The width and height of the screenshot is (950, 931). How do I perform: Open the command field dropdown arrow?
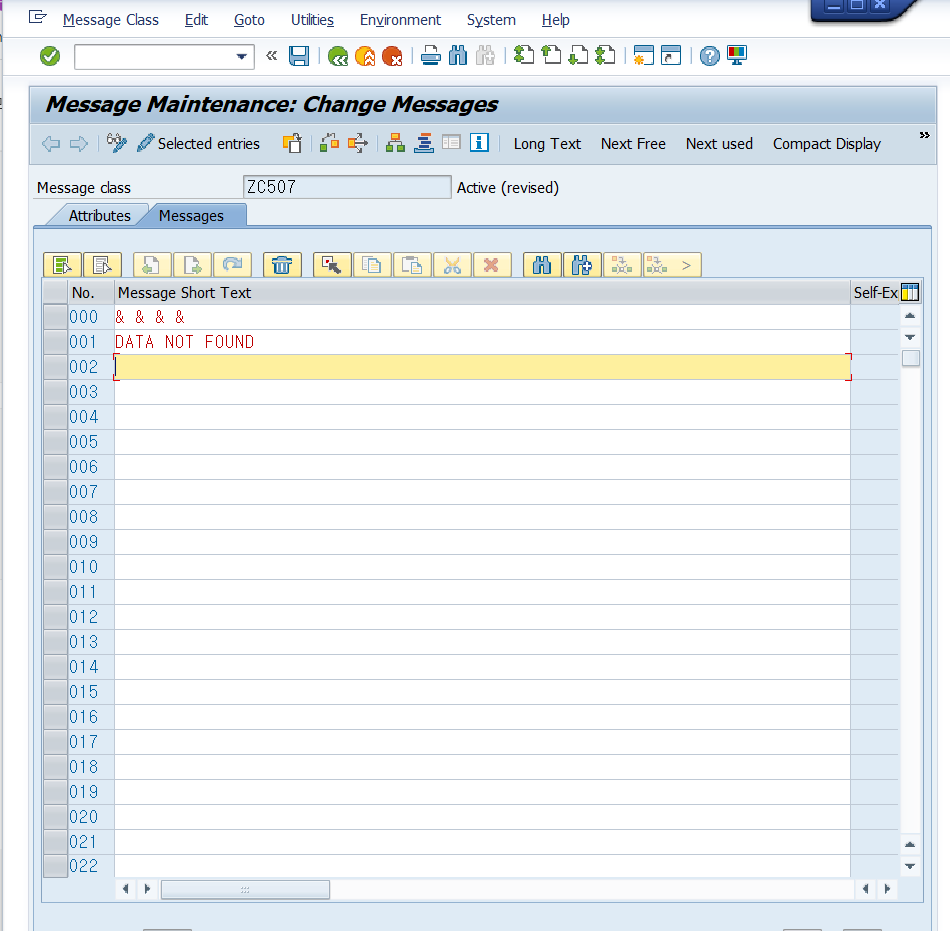coord(242,57)
